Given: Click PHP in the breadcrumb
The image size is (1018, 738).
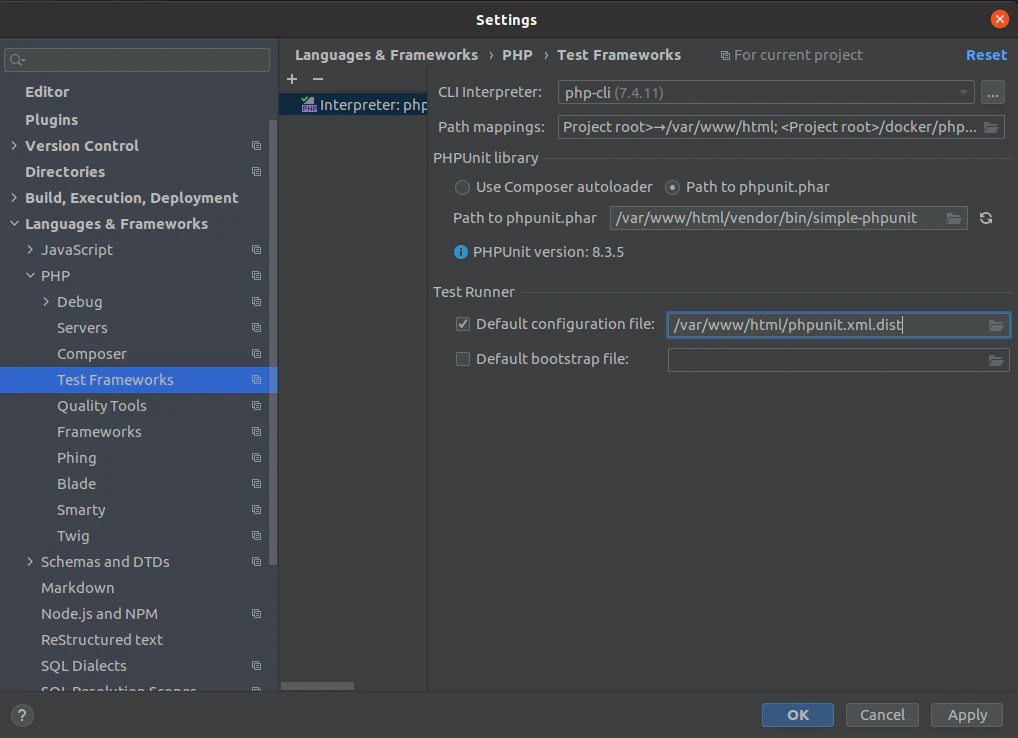Looking at the screenshot, I should tap(517, 55).
